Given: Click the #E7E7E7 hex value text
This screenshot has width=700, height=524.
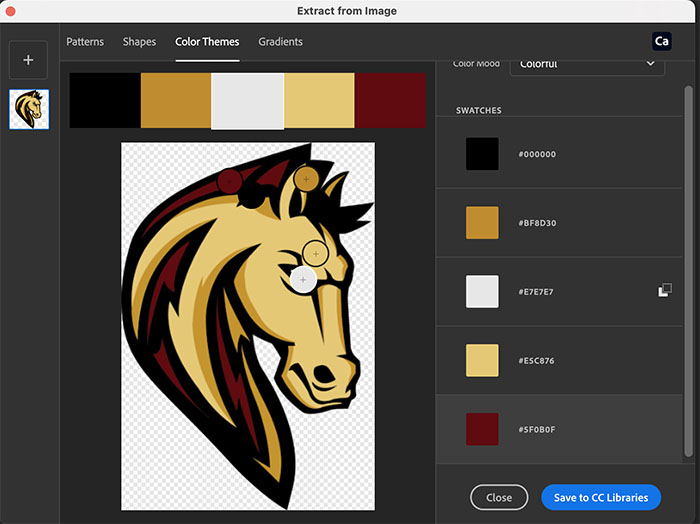Looking at the screenshot, I should point(536,292).
